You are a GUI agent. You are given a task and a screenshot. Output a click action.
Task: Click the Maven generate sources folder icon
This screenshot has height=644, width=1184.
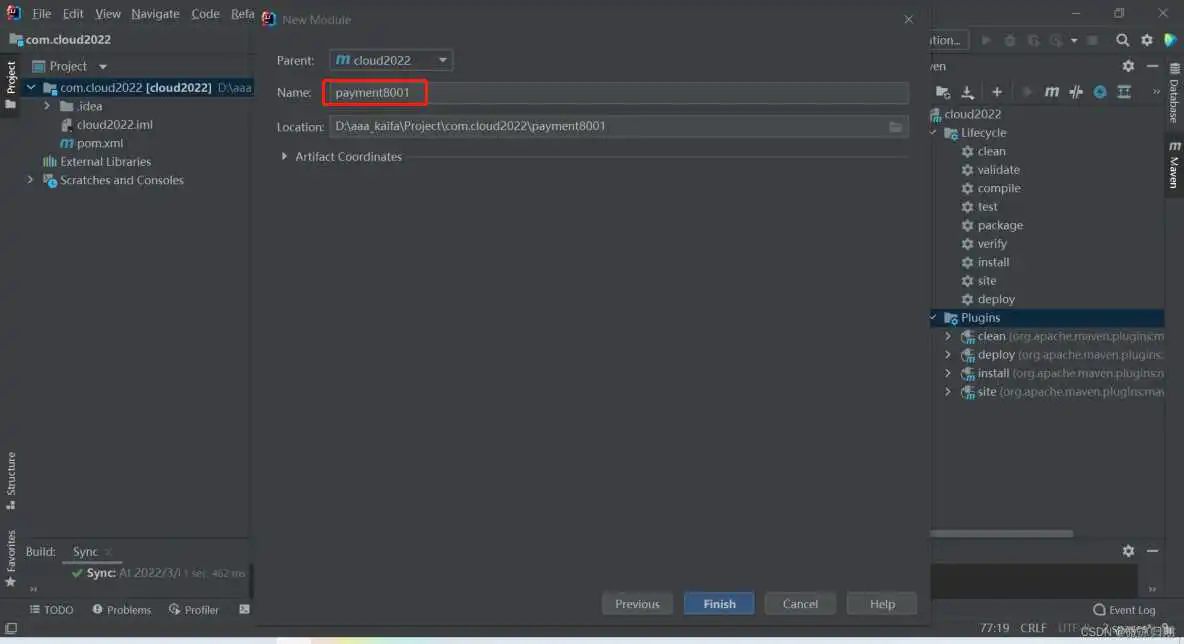point(943,92)
